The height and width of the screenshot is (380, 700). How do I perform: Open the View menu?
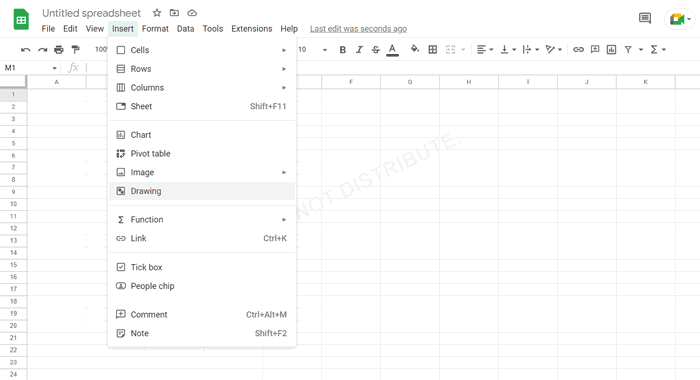pyautogui.click(x=95, y=29)
